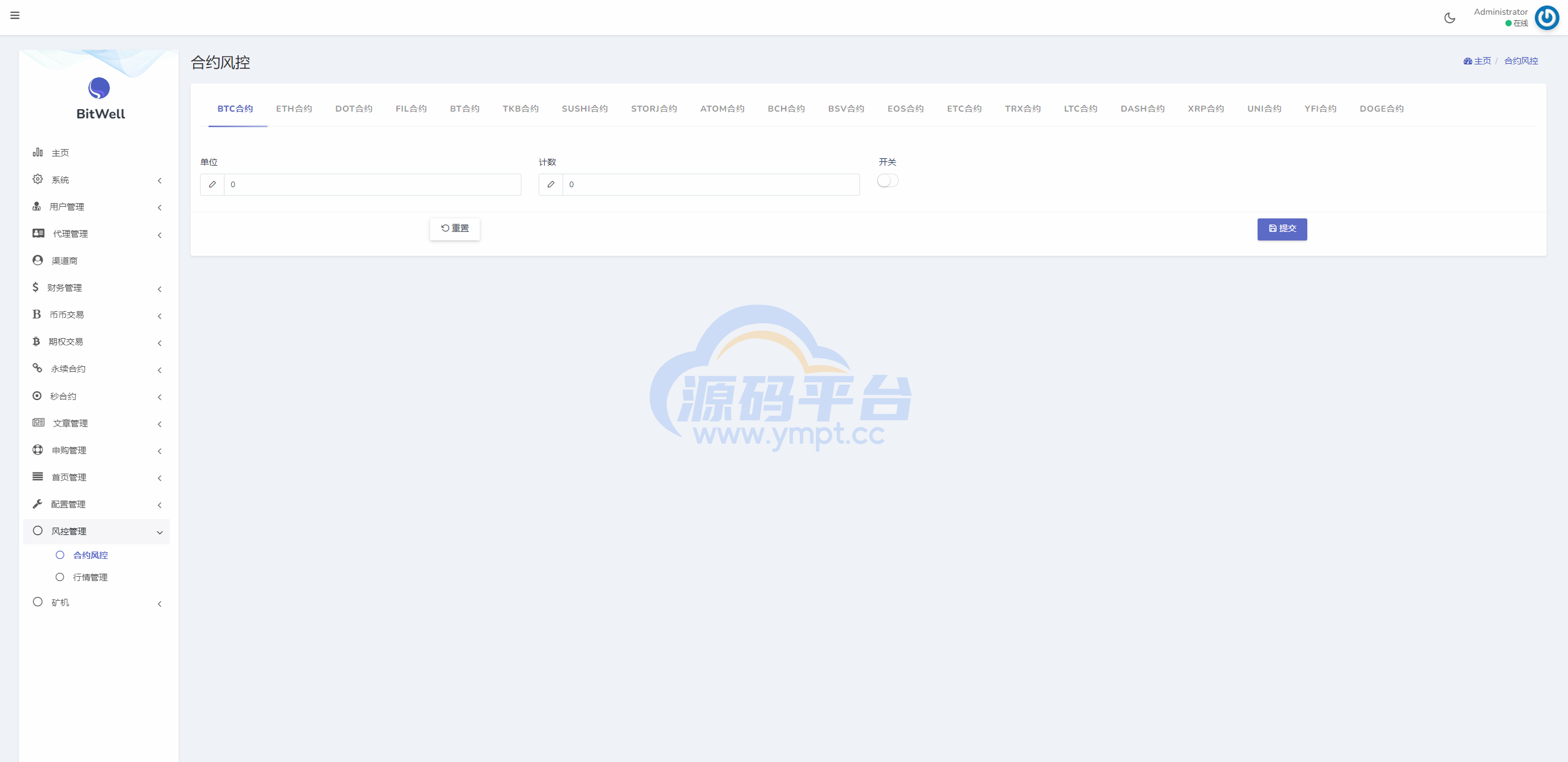Image resolution: width=1568 pixels, height=762 pixels.
Task: Expand the 永续合约 menu chevron
Action: 159,370
